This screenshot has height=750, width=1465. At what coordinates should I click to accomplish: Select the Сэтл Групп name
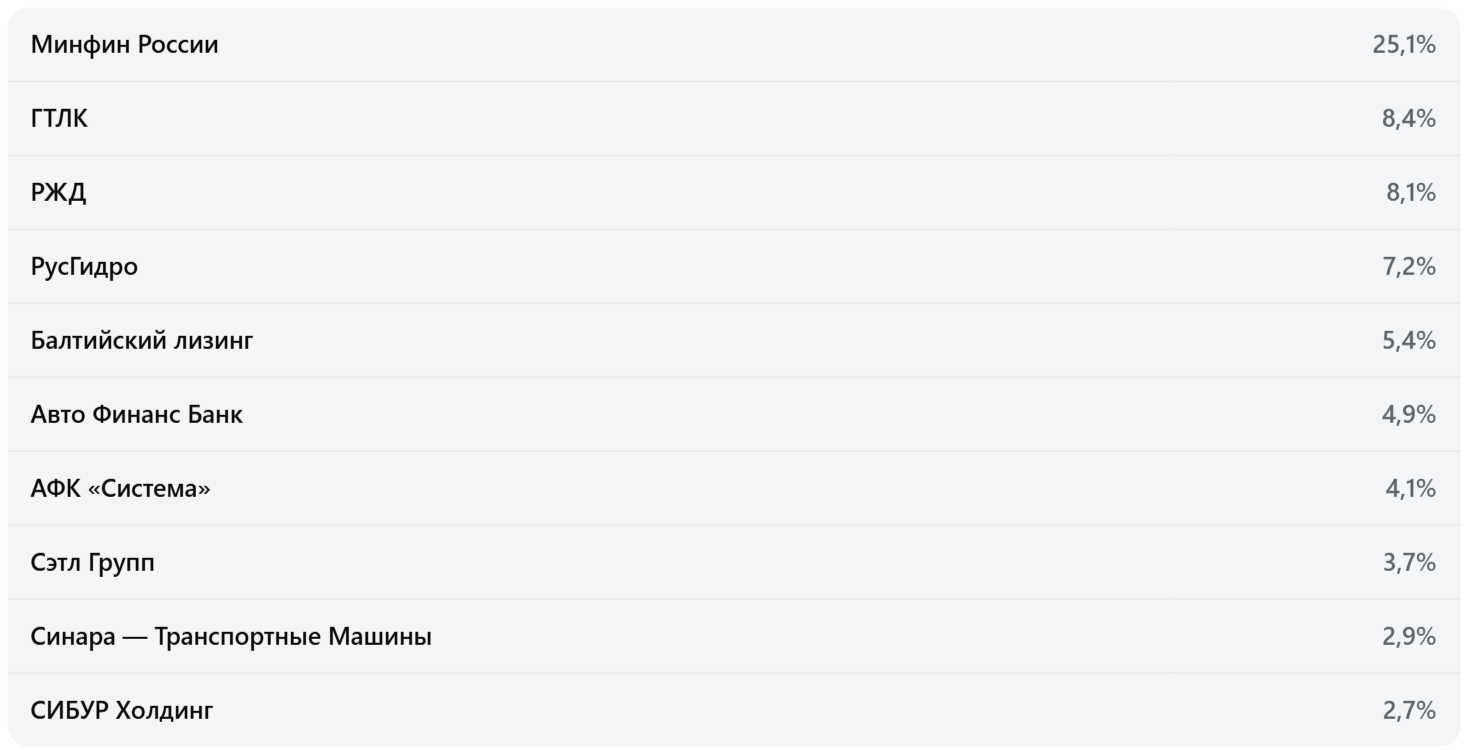pos(92,563)
